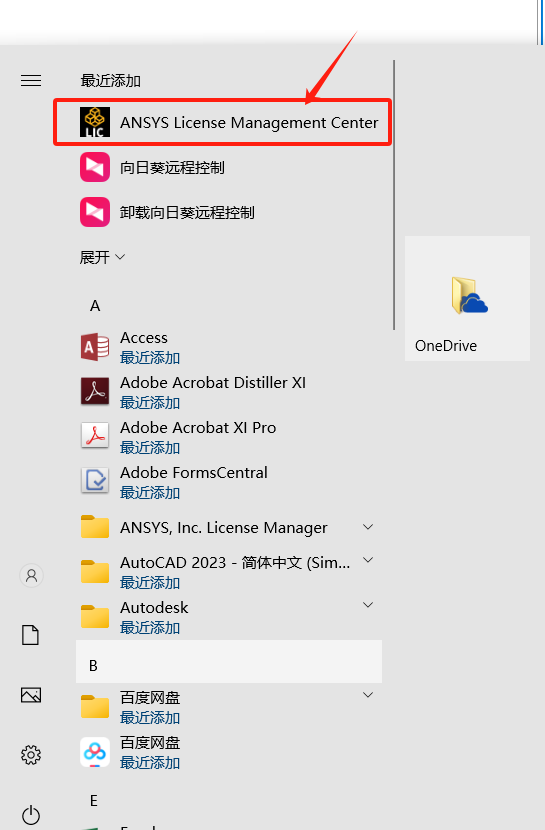This screenshot has width=545, height=830.
Task: Expand the Autodesk folder chevron
Action: click(x=368, y=605)
